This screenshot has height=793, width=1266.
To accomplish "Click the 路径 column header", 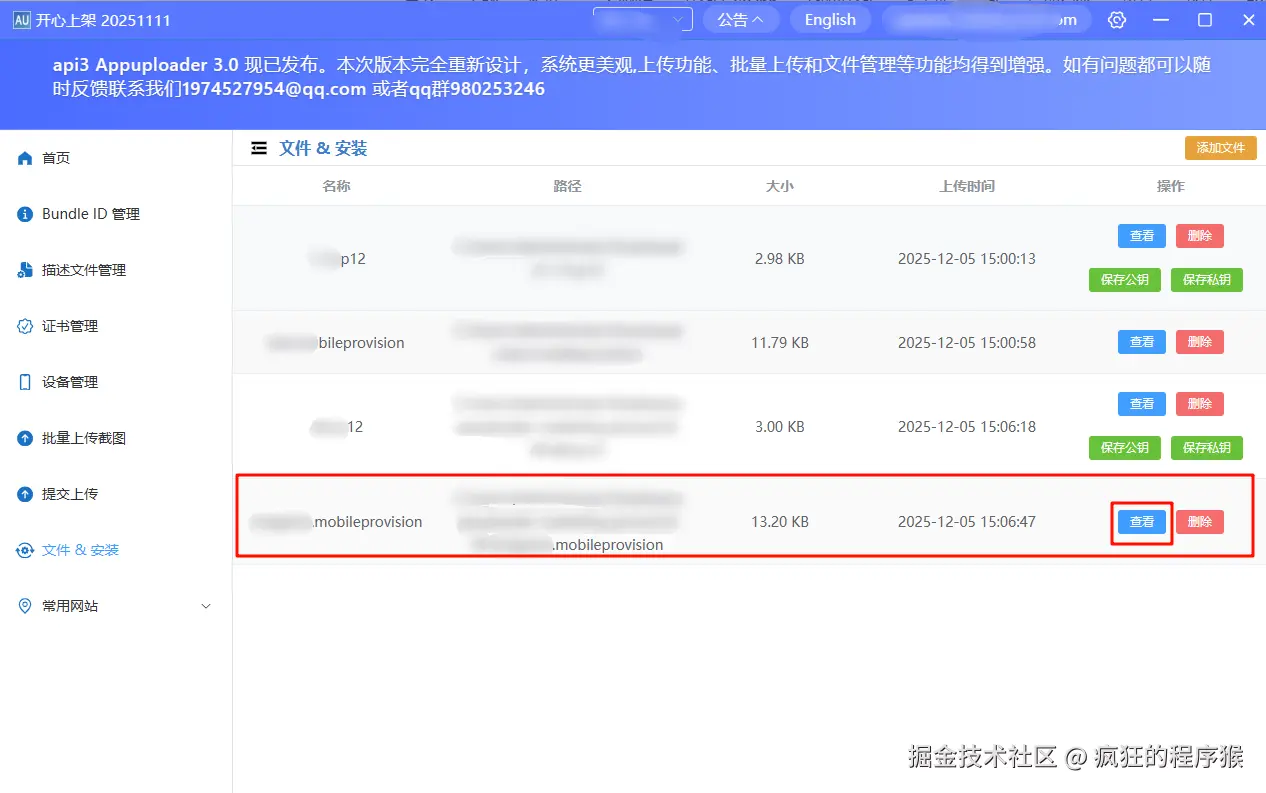I will (x=567, y=186).
